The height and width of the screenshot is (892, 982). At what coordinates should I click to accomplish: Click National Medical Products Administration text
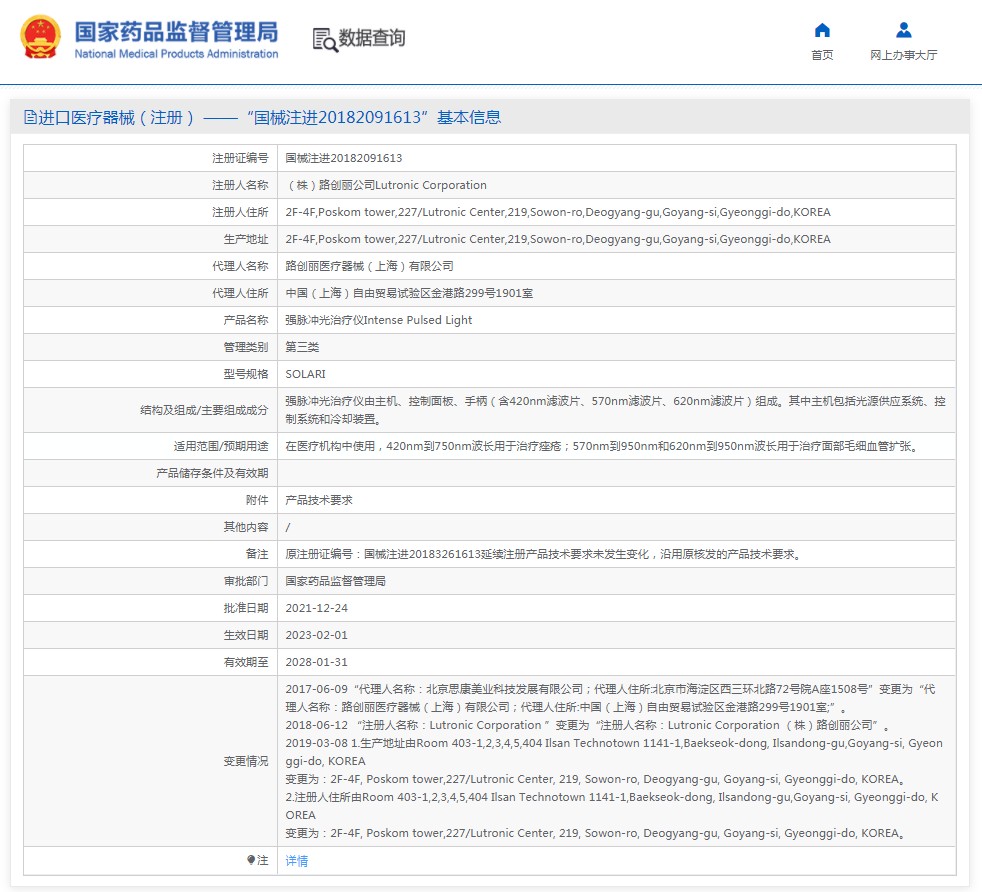tap(176, 54)
